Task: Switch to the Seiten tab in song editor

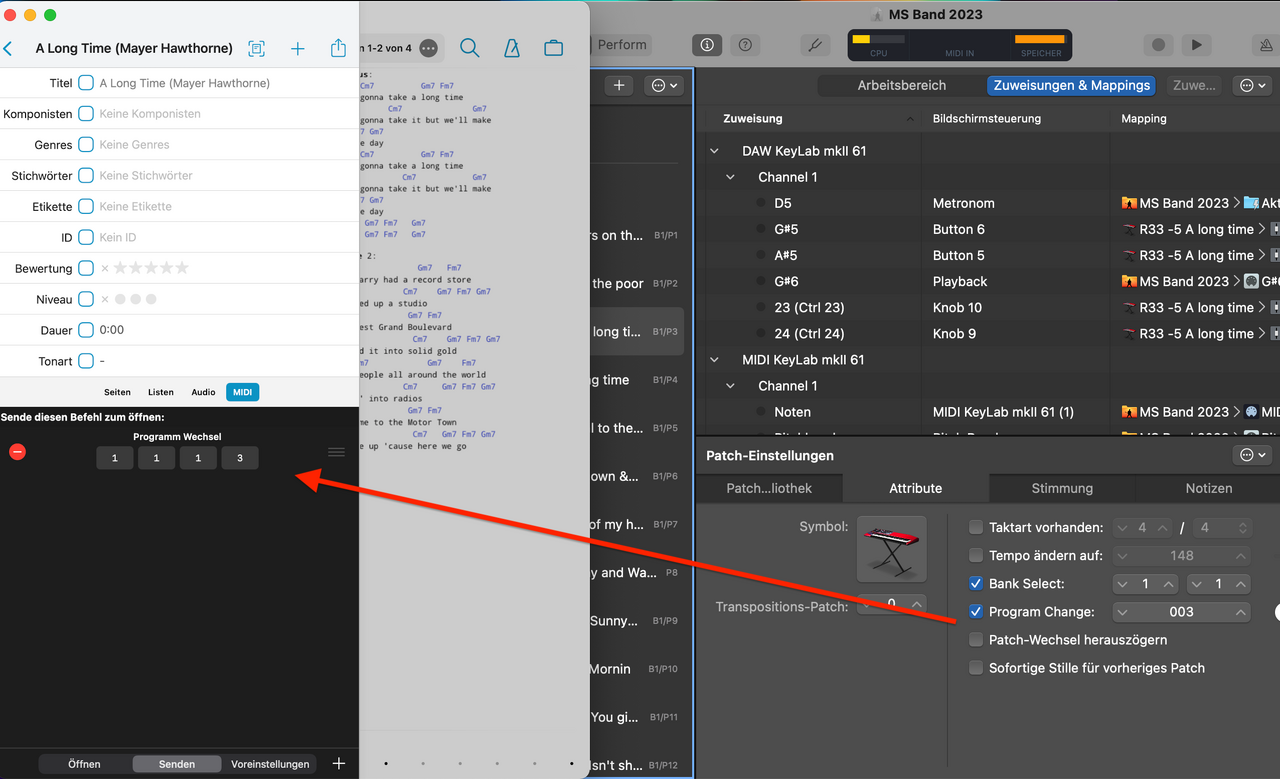Action: pyautogui.click(x=117, y=393)
